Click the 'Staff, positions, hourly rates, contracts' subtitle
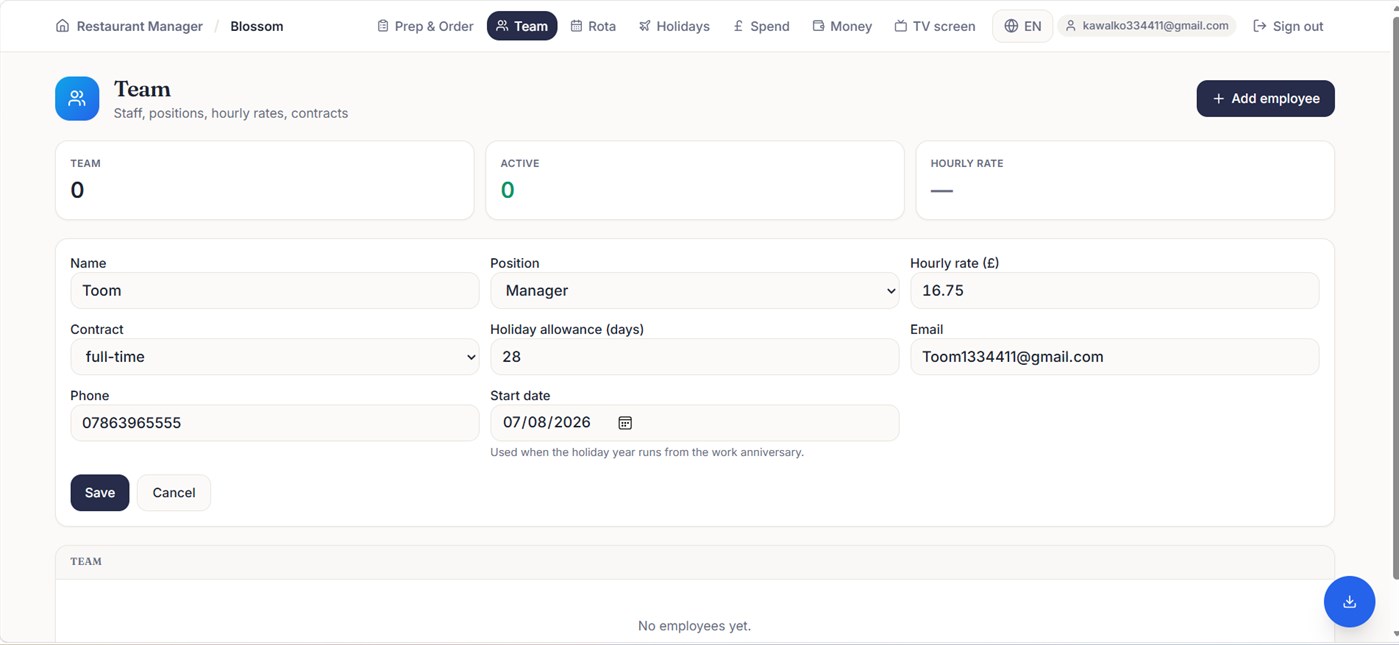This screenshot has width=1399, height=645. point(231,113)
